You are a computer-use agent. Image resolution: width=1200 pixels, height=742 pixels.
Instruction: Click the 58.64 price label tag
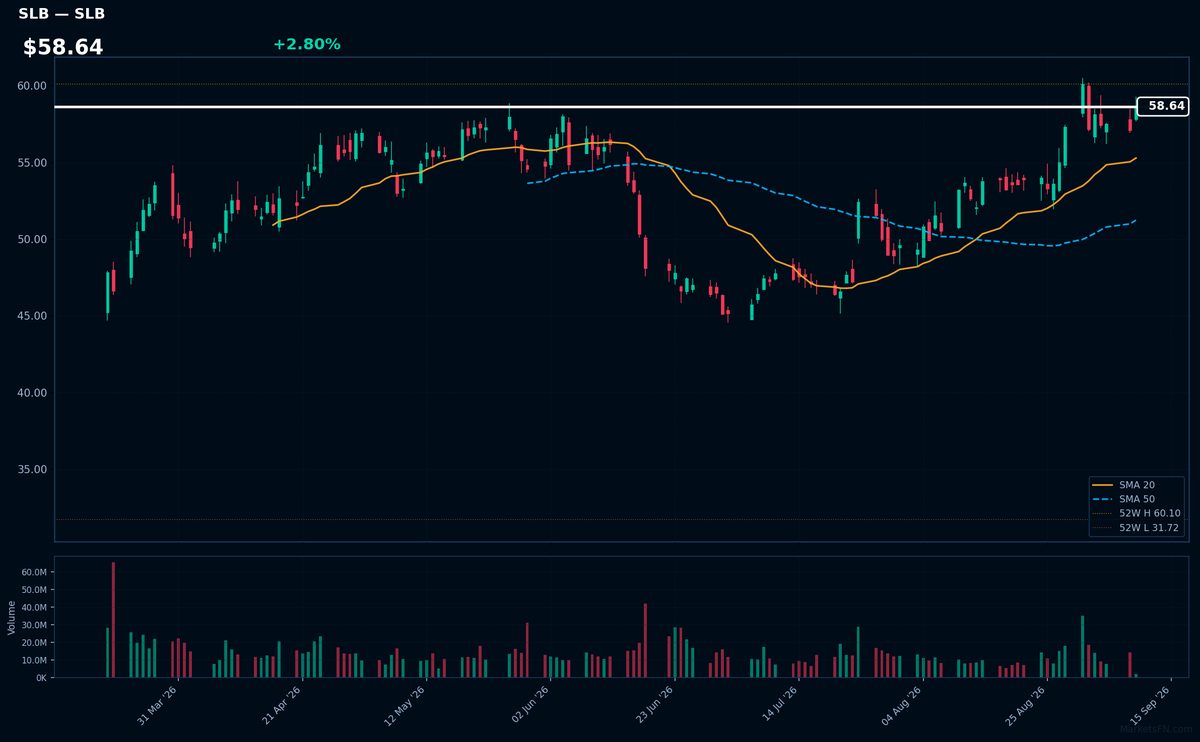tap(1163, 106)
